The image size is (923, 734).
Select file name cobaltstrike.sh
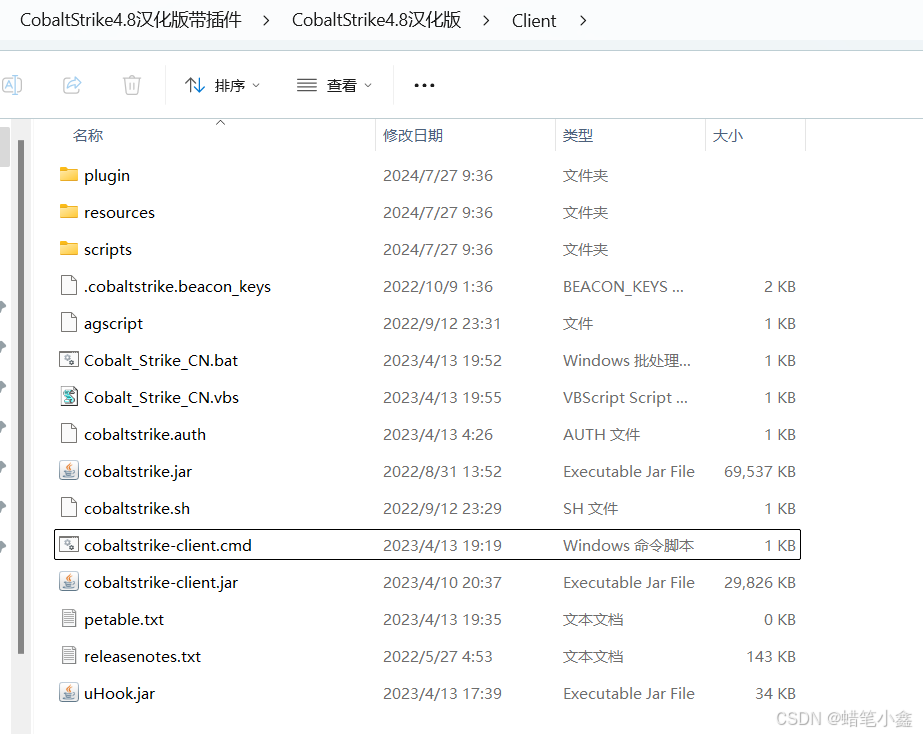click(137, 509)
